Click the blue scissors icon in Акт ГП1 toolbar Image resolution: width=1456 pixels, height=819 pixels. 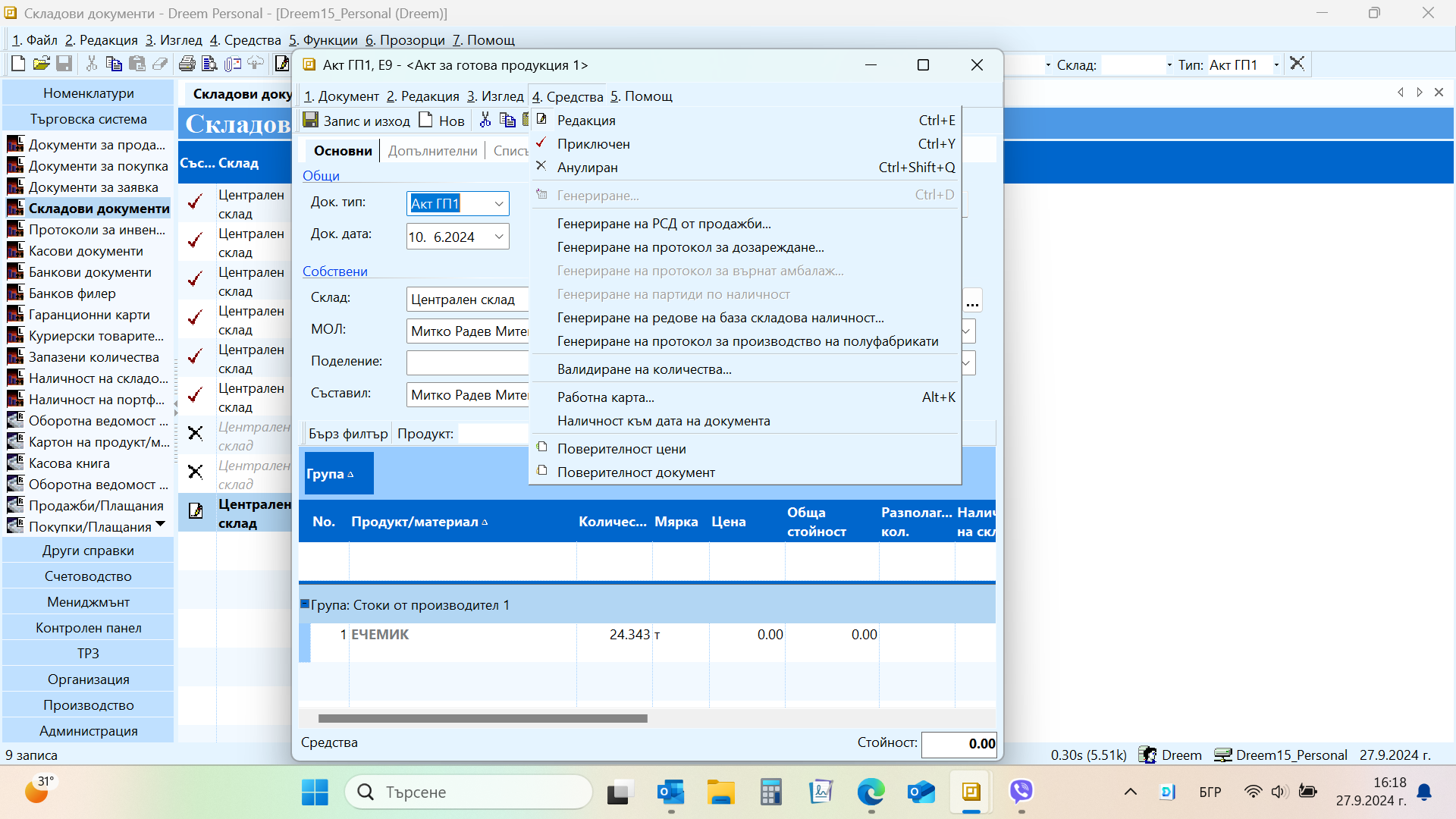pos(485,120)
